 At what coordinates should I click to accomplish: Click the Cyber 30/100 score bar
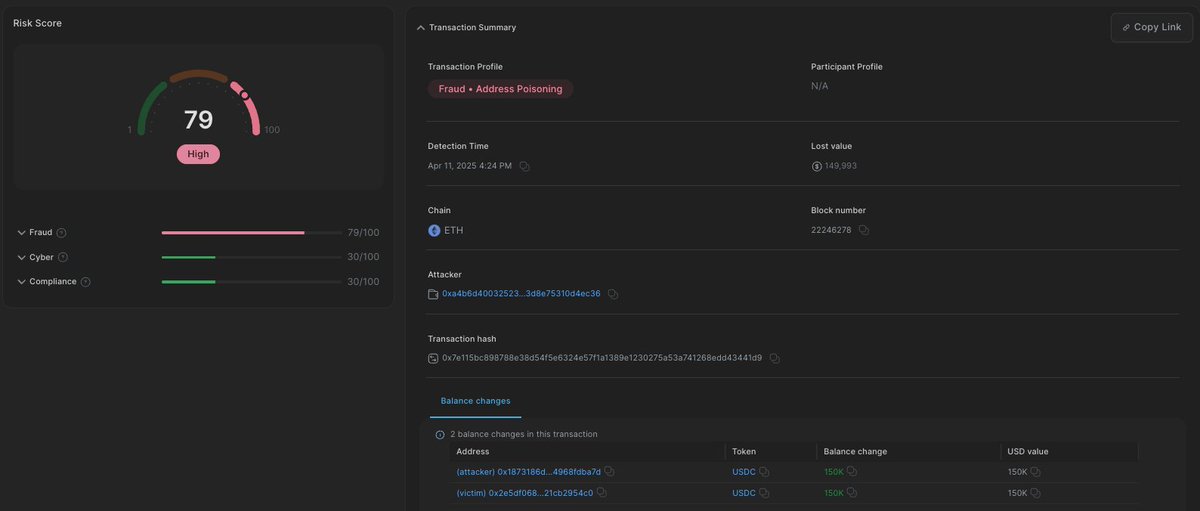point(252,257)
